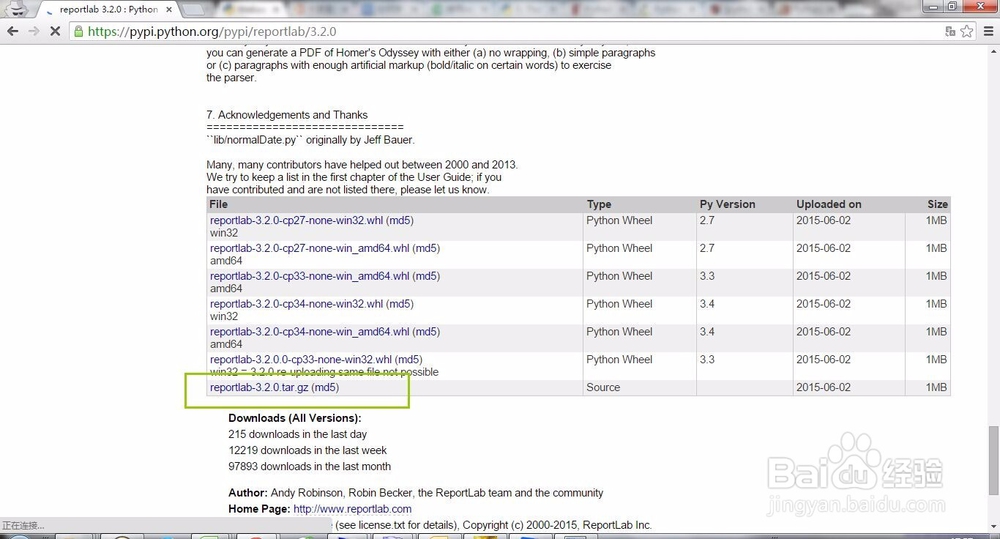This screenshot has height=539, width=1000.
Task: Open md5 link for cp27-none-win32.whl
Action: pos(400,220)
